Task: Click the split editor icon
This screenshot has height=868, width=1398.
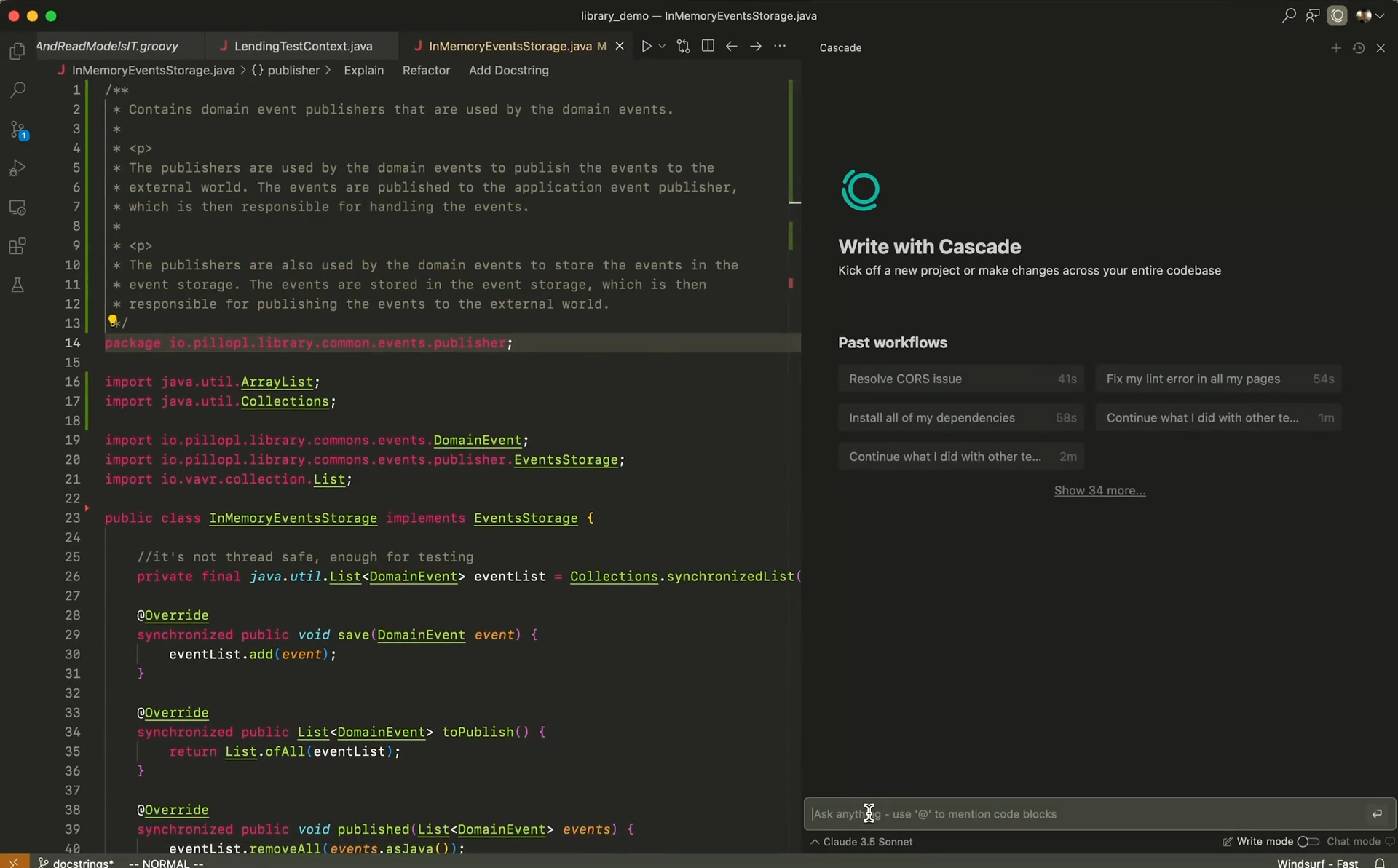Action: click(x=707, y=46)
